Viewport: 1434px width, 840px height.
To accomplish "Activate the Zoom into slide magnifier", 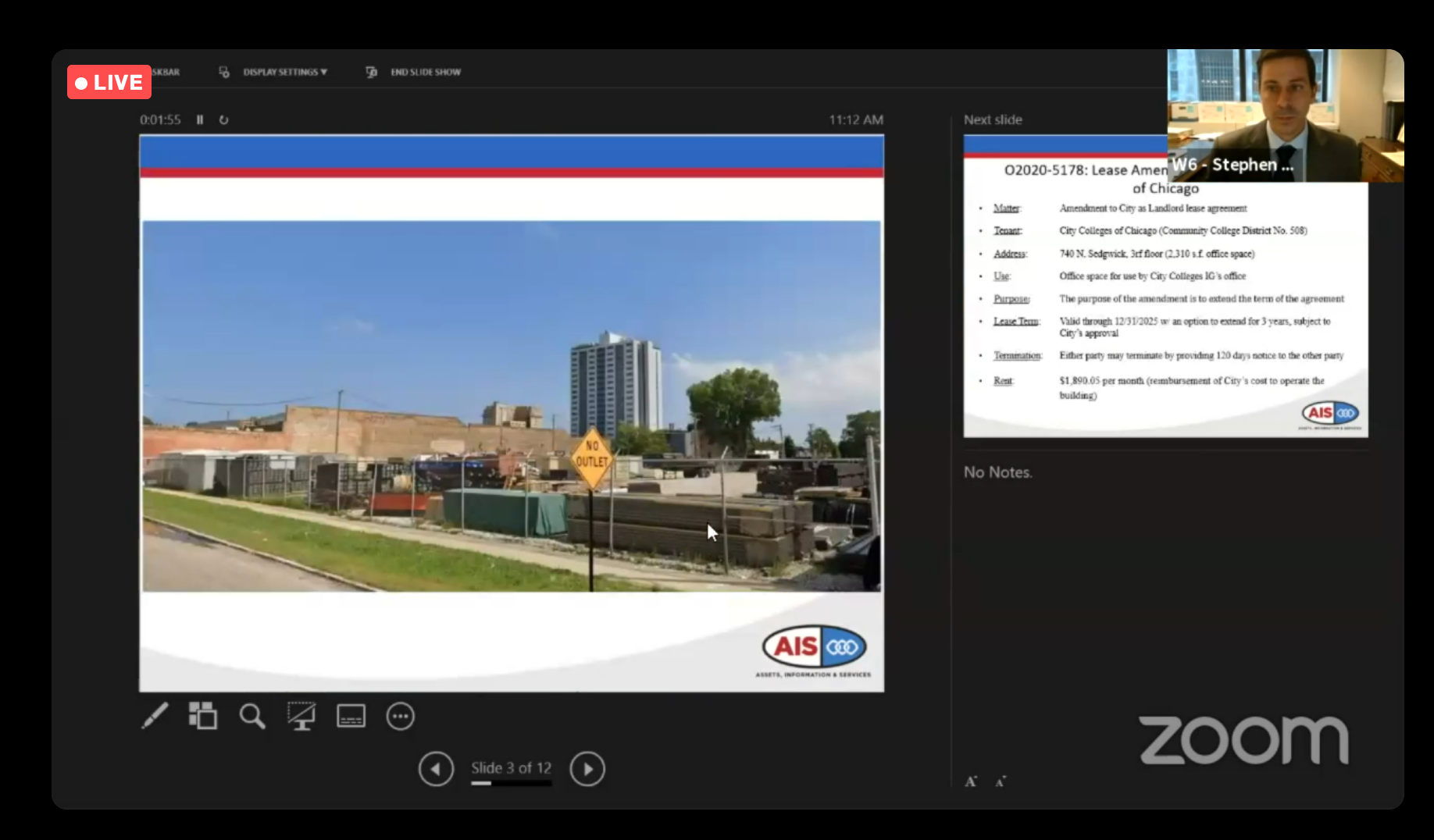I will (x=252, y=716).
